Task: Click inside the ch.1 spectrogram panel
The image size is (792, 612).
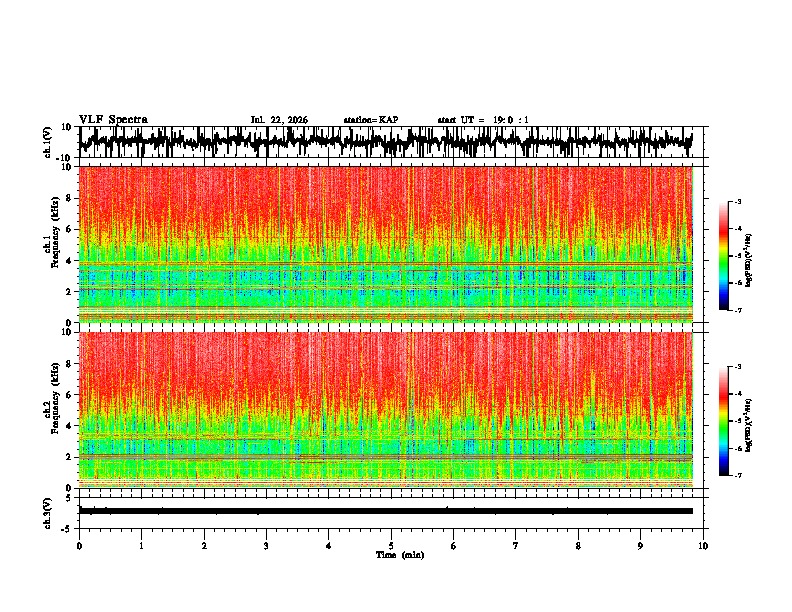Action: [x=385, y=244]
